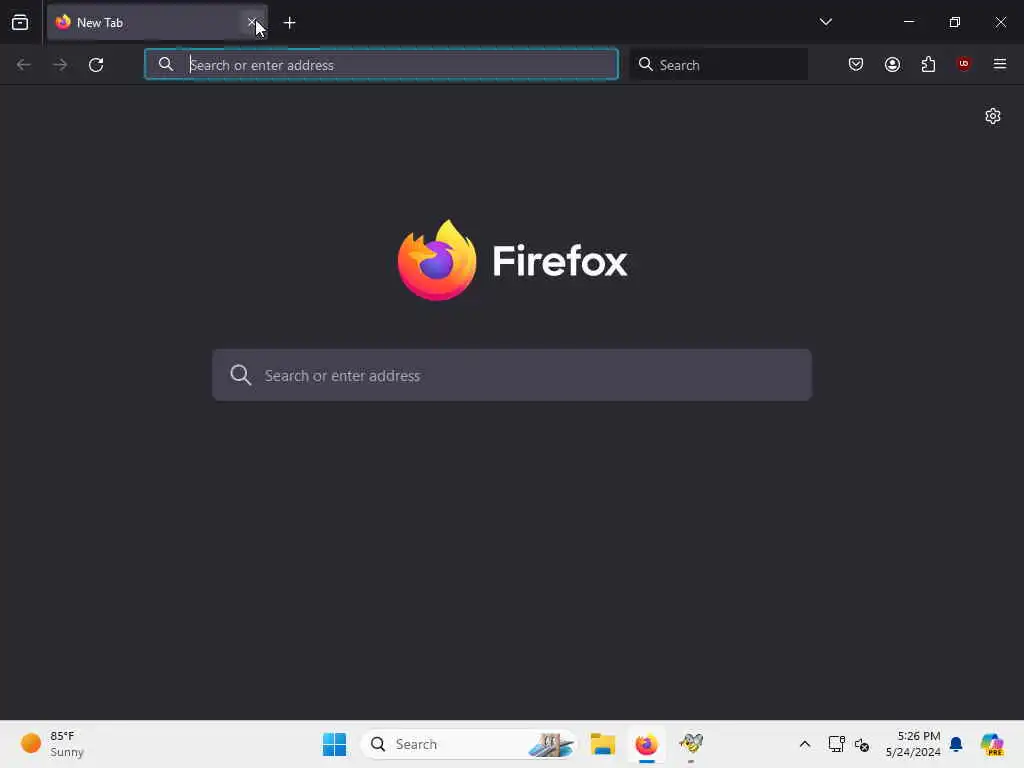
Task: Focus the page center search field
Action: 512,375
